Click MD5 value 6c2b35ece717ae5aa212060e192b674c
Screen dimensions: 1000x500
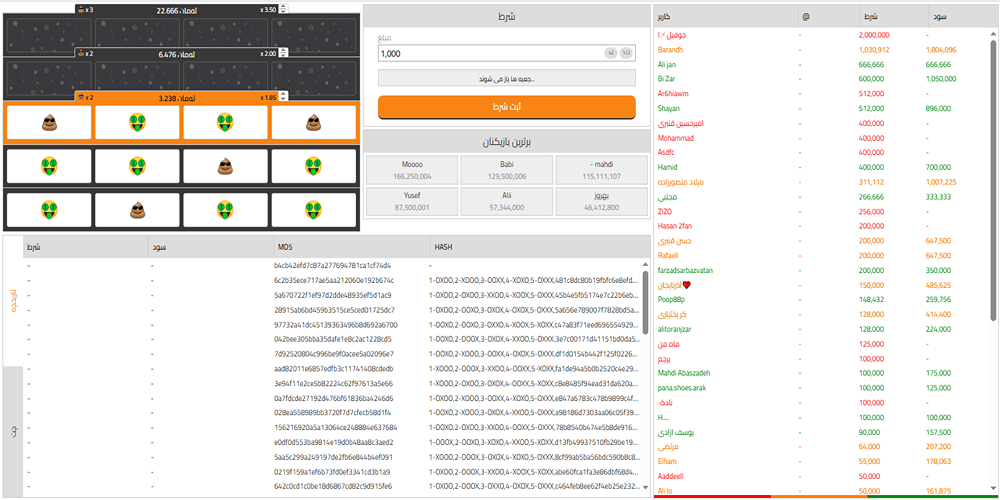(334, 280)
